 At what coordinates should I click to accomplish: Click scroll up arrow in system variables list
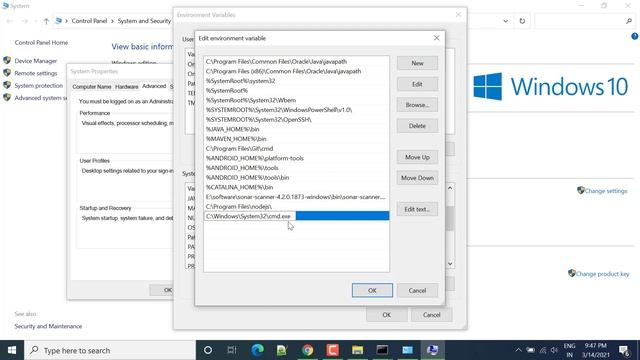(450, 188)
